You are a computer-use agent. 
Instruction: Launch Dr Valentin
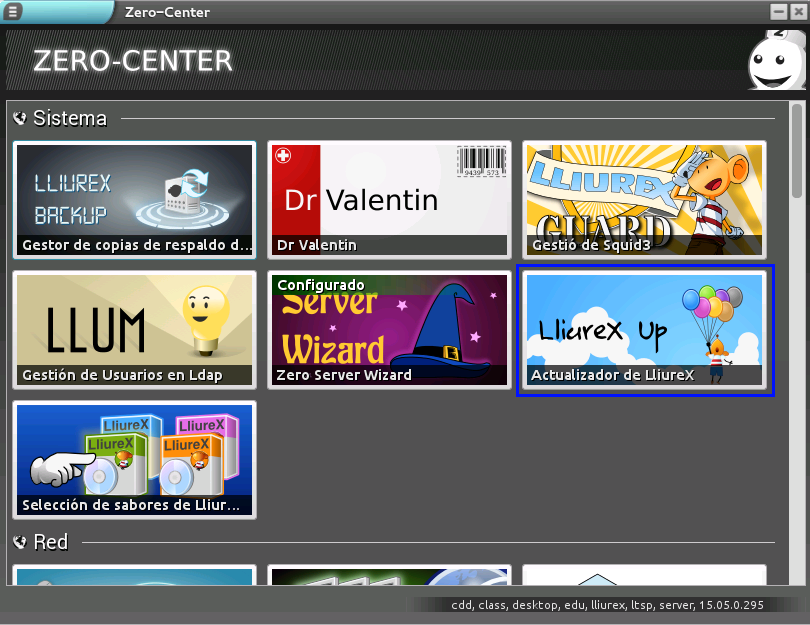click(389, 200)
